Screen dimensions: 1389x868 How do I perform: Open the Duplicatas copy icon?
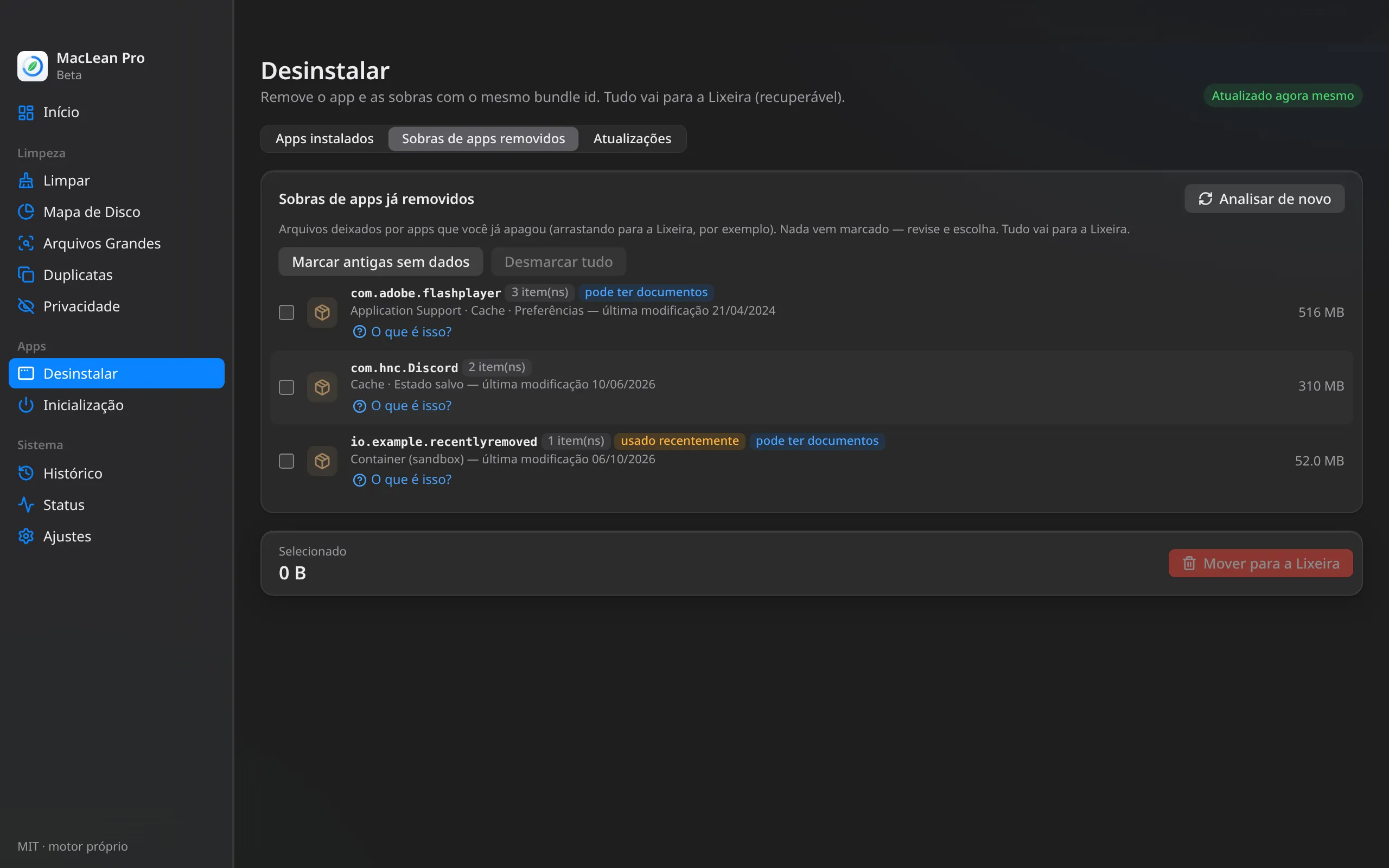coord(26,275)
